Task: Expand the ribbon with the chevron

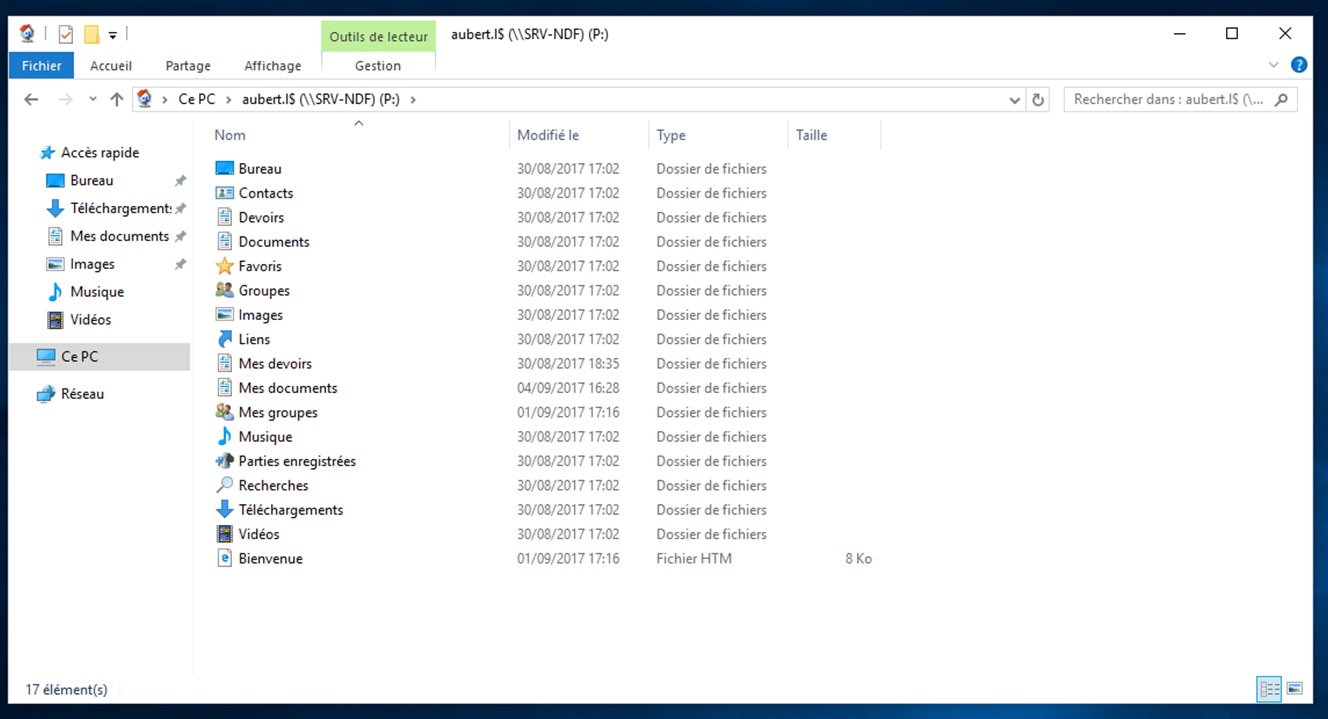Action: point(1274,65)
